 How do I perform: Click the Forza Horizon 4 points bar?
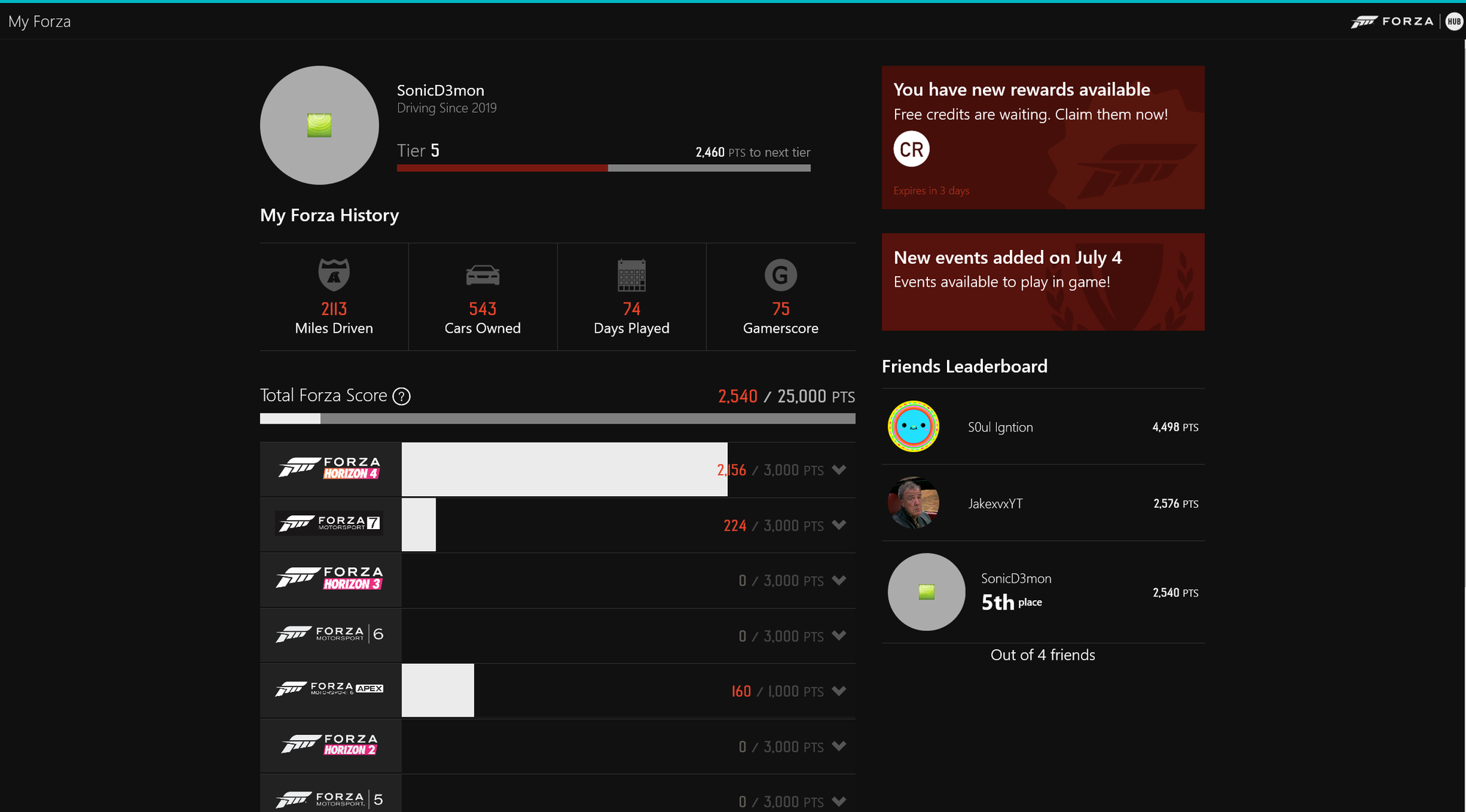[564, 469]
